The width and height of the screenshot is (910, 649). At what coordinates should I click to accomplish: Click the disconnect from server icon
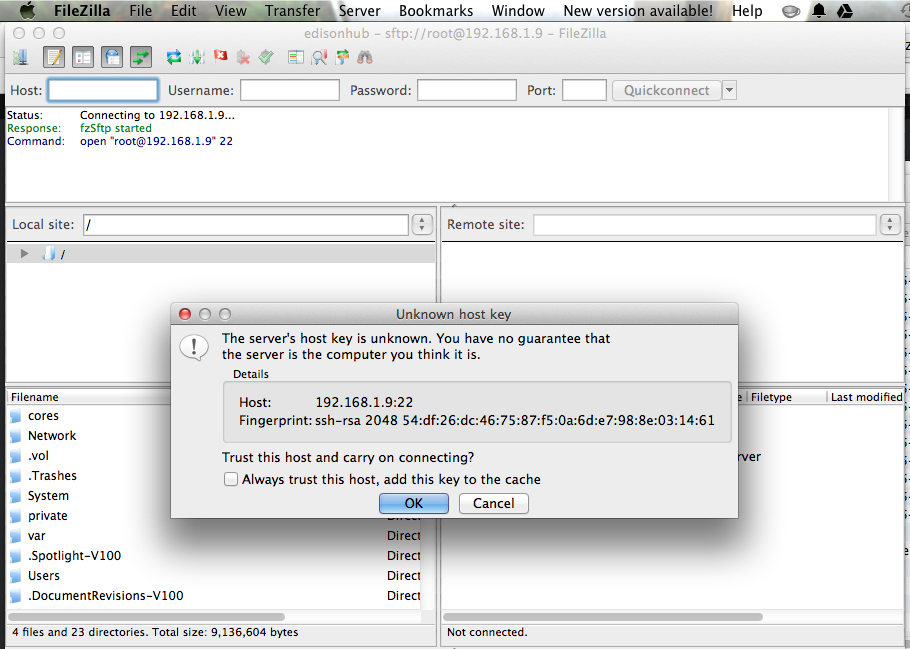pos(243,57)
